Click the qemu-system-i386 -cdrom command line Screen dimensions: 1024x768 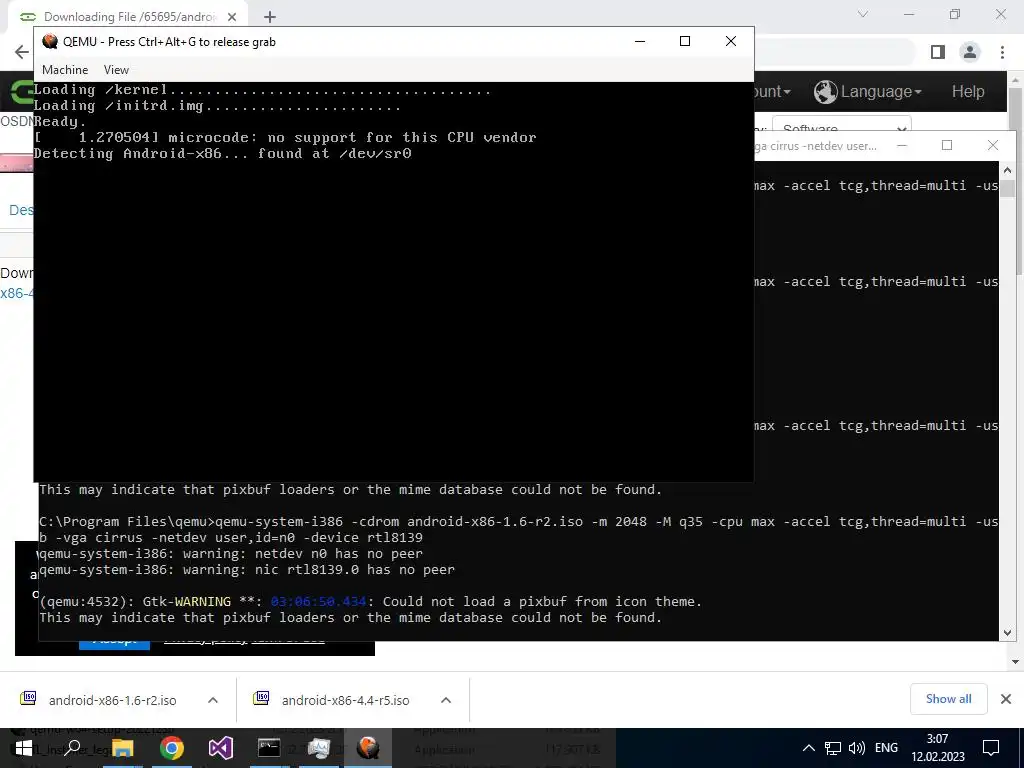(x=519, y=530)
